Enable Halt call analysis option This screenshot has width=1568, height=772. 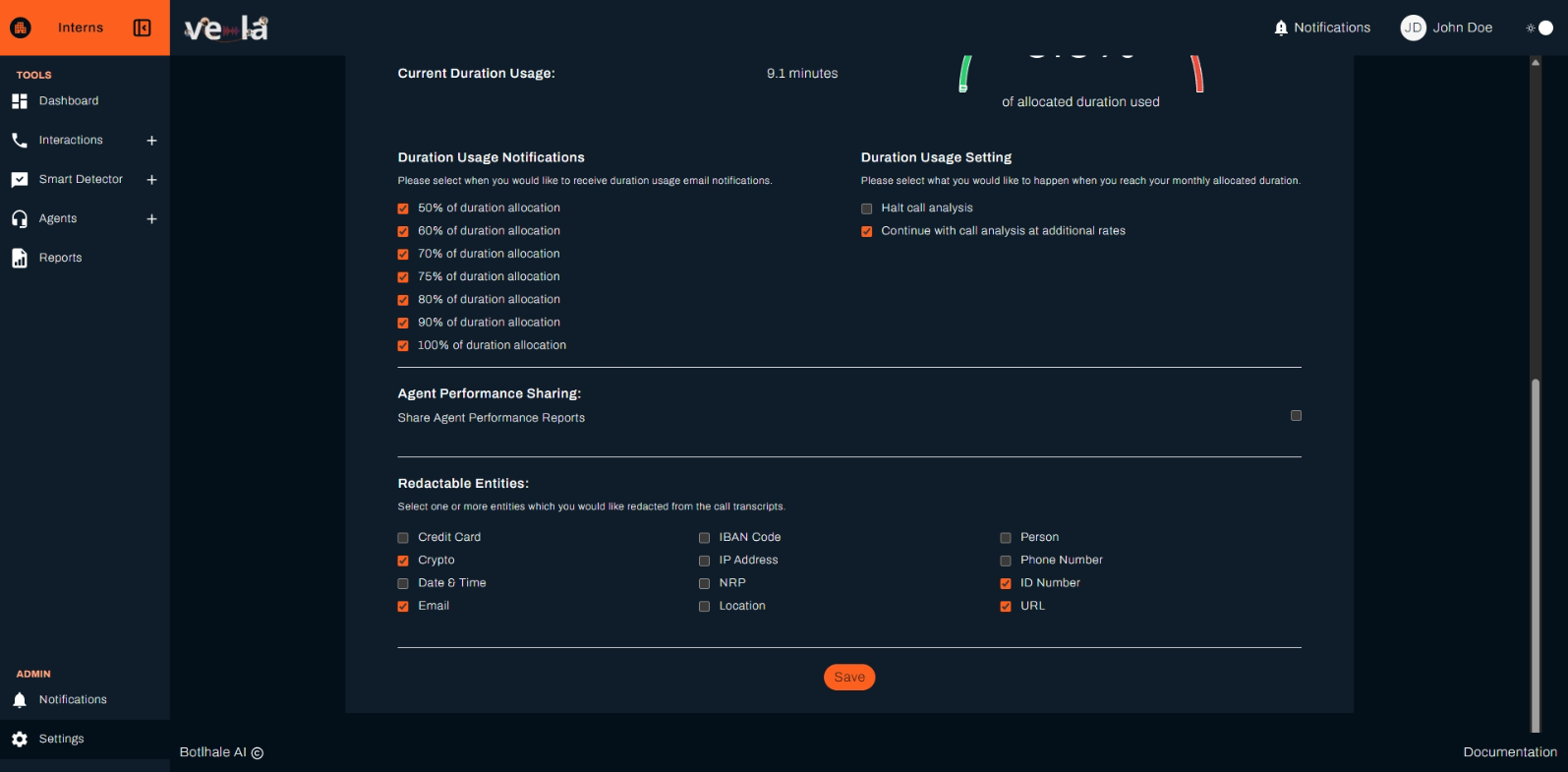coord(866,208)
